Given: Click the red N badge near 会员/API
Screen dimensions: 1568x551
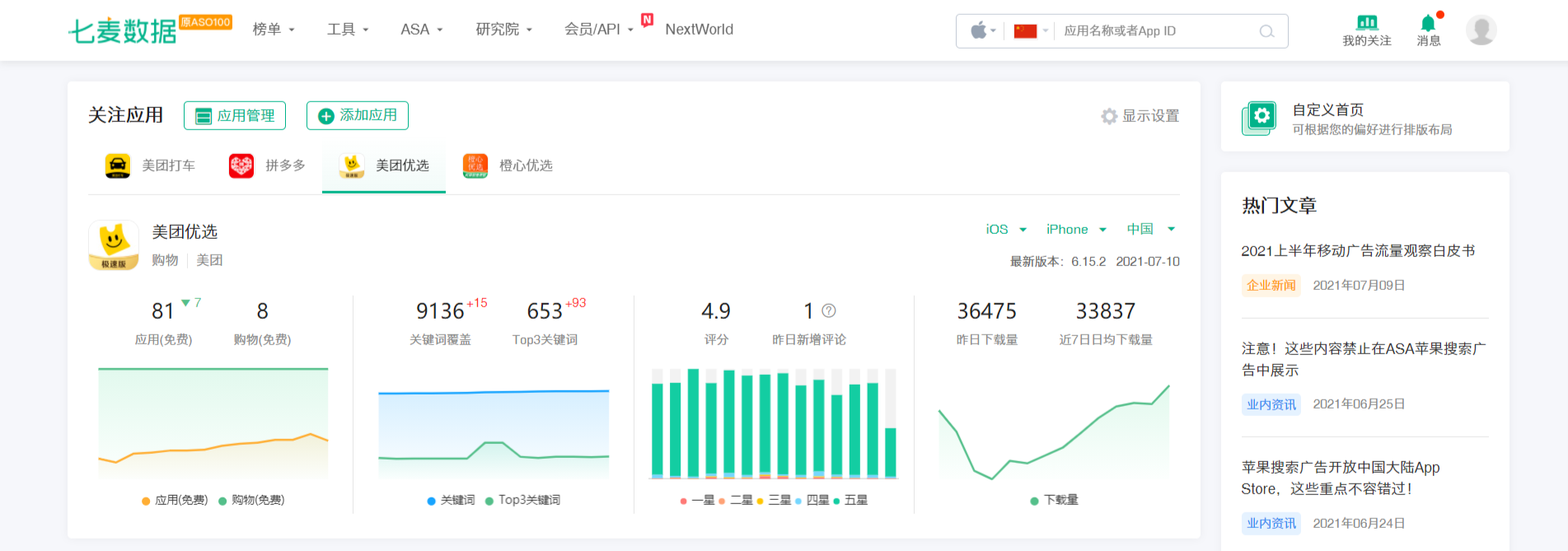Looking at the screenshot, I should (648, 20).
